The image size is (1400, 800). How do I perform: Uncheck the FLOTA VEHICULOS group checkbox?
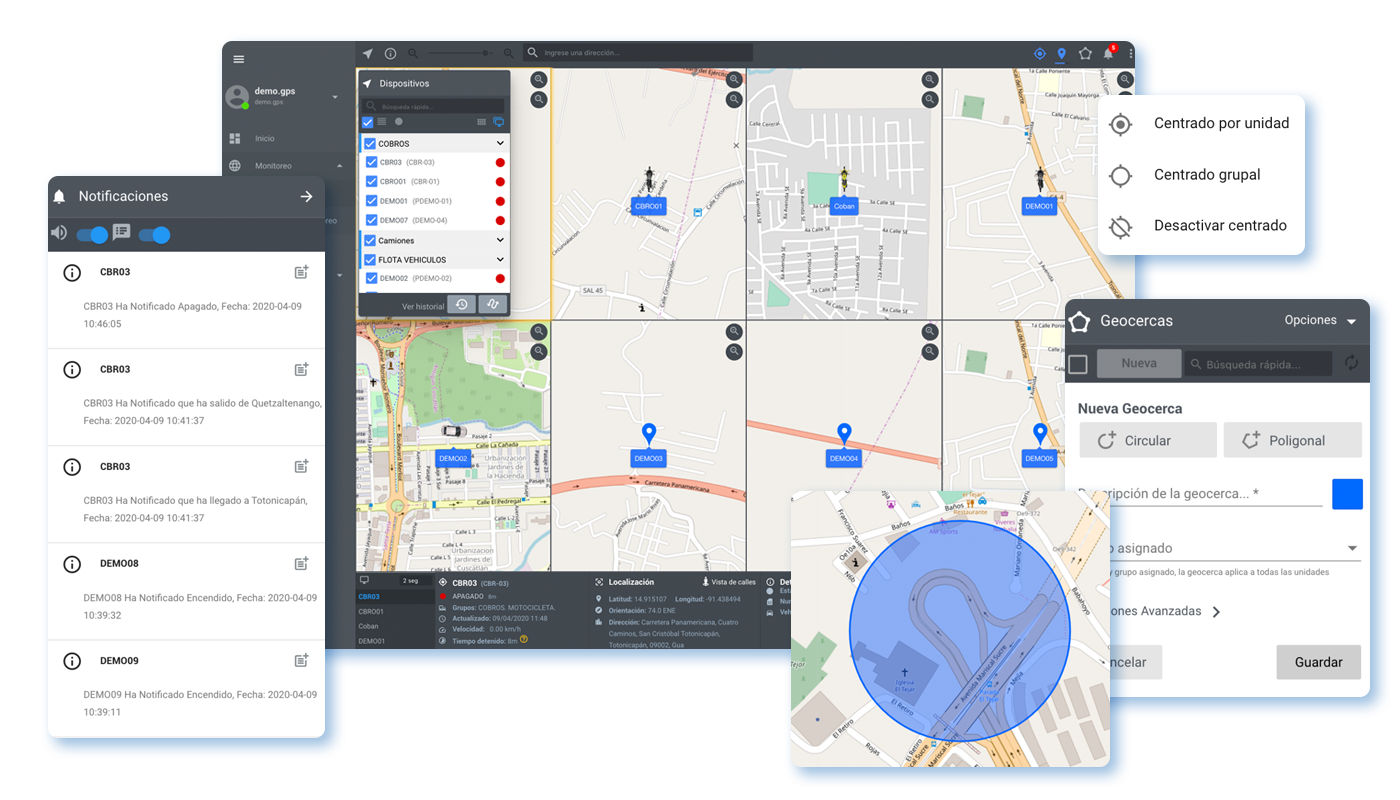click(x=370, y=260)
